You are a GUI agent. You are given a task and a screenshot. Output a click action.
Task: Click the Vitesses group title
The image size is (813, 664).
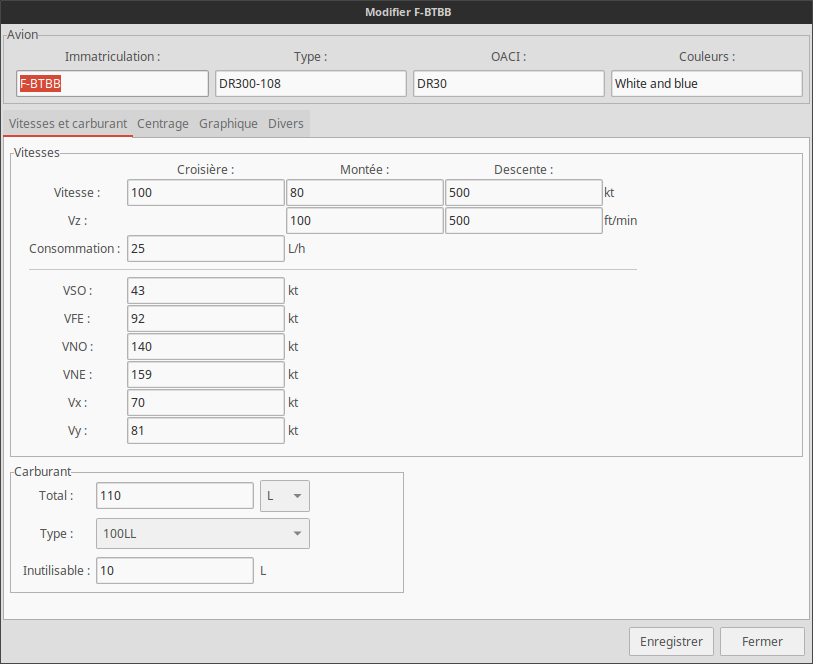(x=37, y=153)
